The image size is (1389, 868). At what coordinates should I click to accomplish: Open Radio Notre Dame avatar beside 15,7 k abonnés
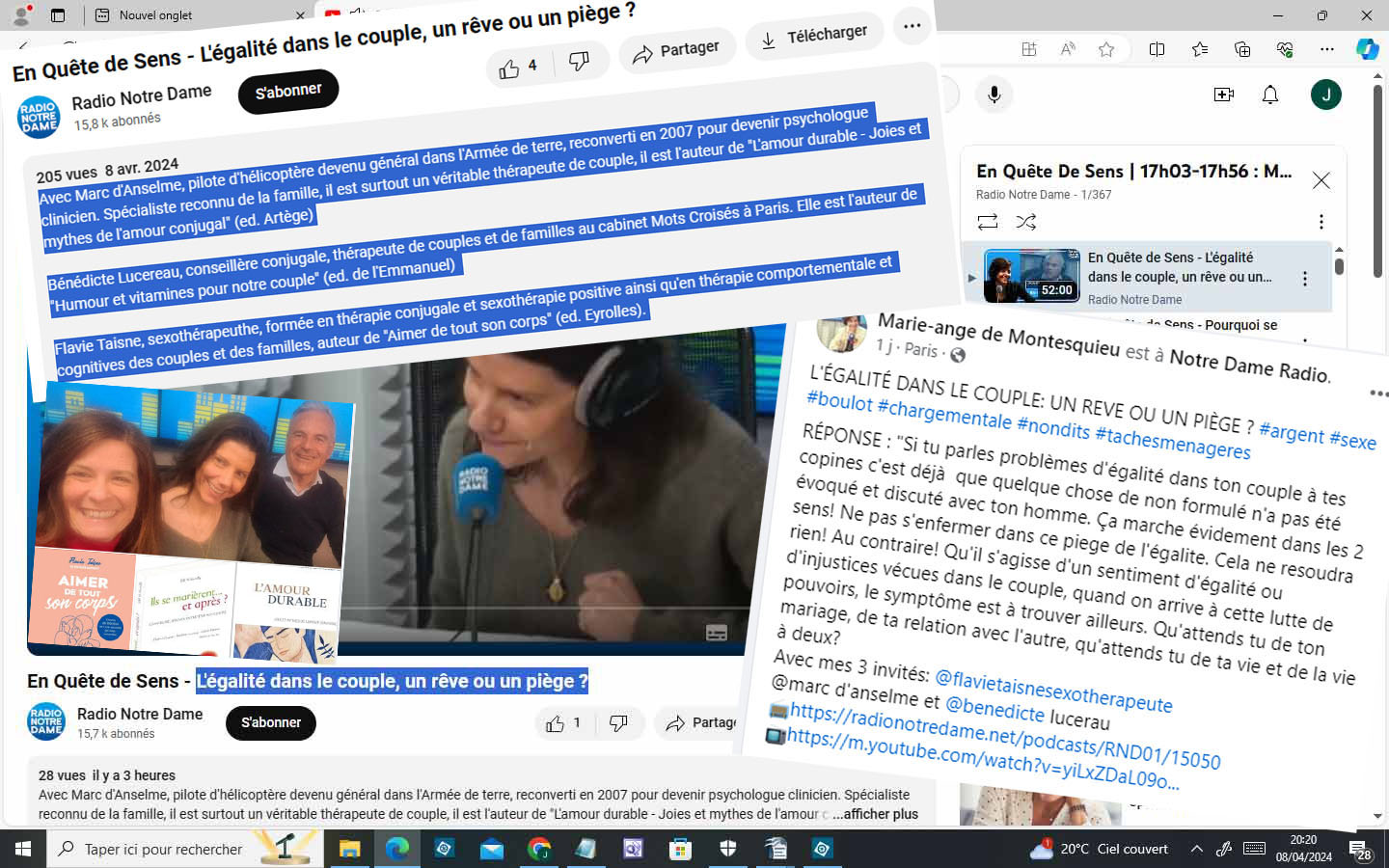[x=45, y=722]
